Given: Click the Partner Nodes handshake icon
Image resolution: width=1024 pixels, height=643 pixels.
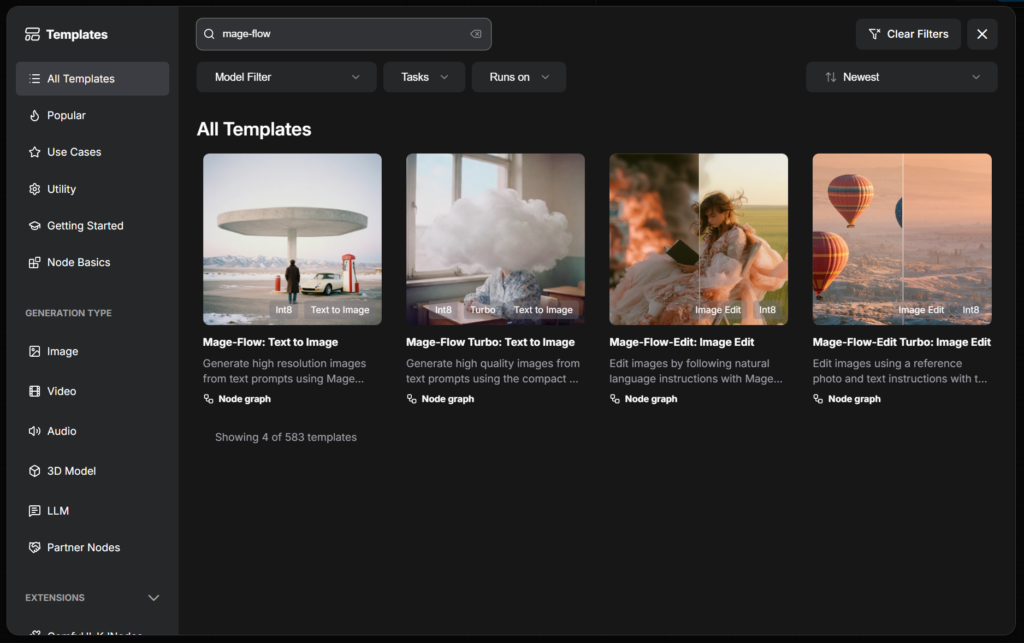Looking at the screenshot, I should click(x=35, y=547).
